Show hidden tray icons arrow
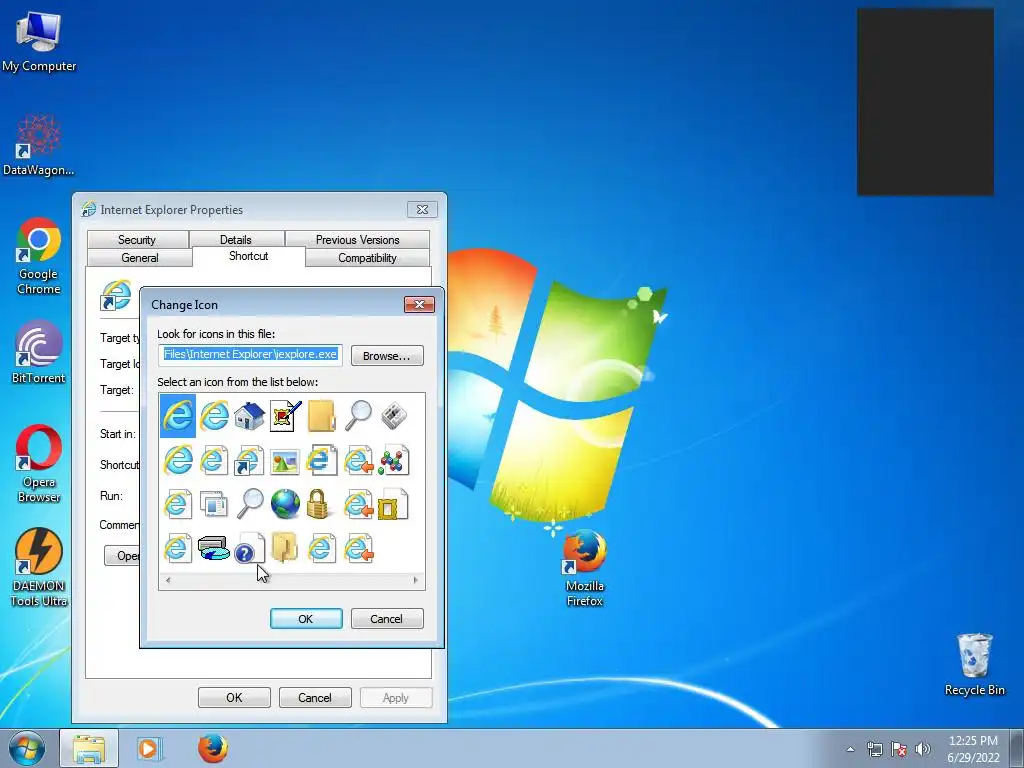 [x=850, y=749]
